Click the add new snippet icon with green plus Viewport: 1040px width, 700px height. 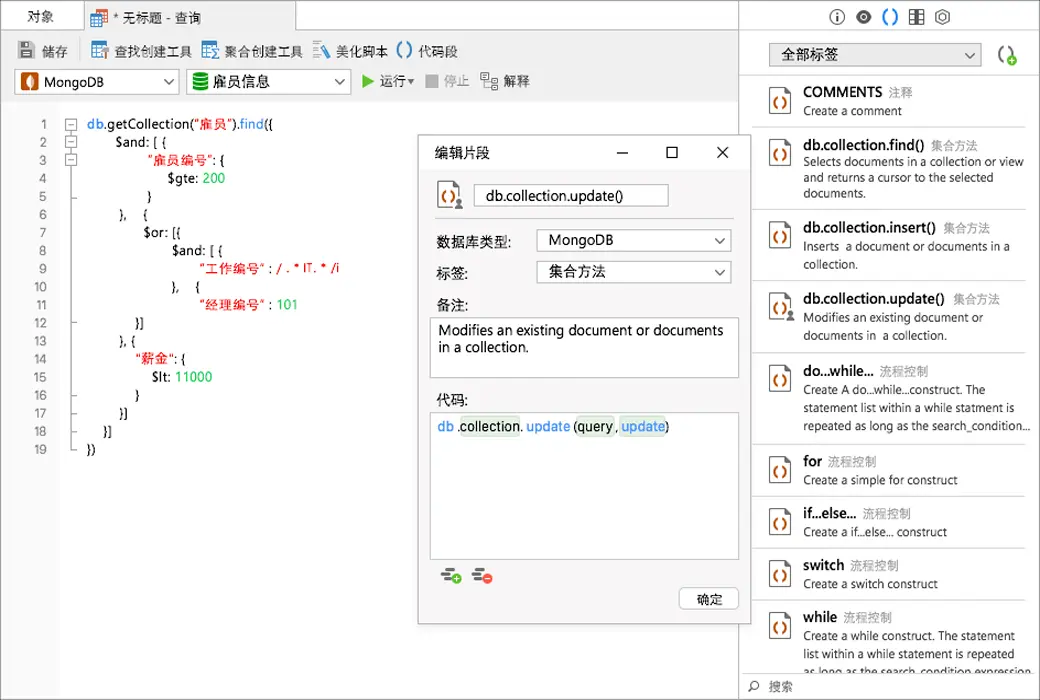(1007, 55)
